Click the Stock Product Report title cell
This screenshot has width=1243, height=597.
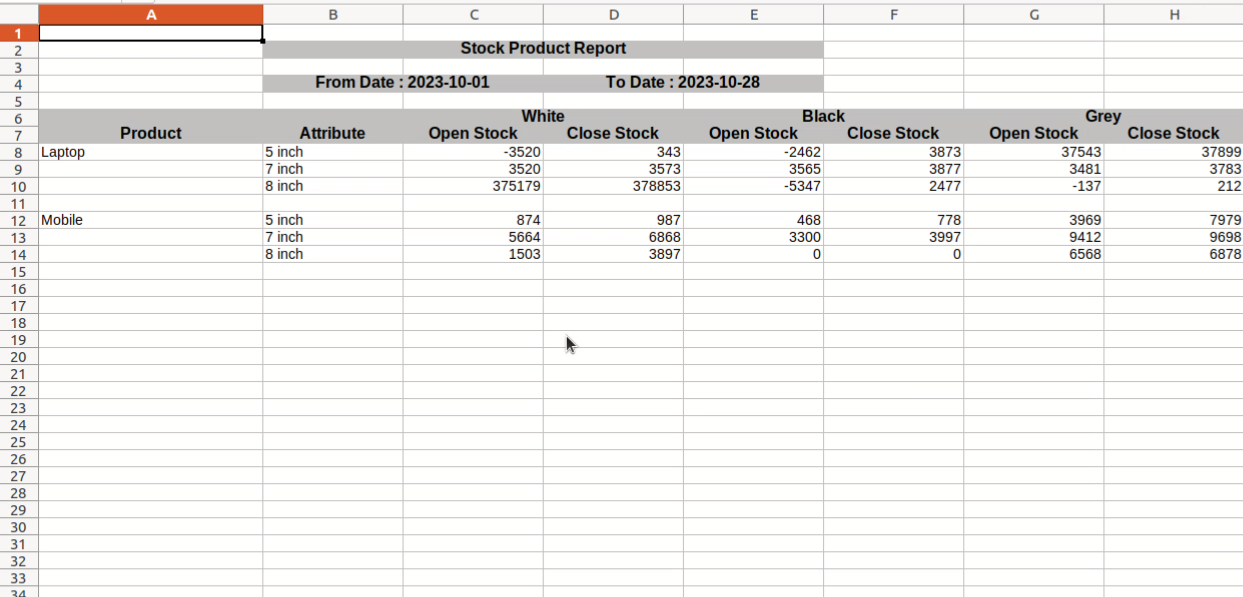[543, 49]
